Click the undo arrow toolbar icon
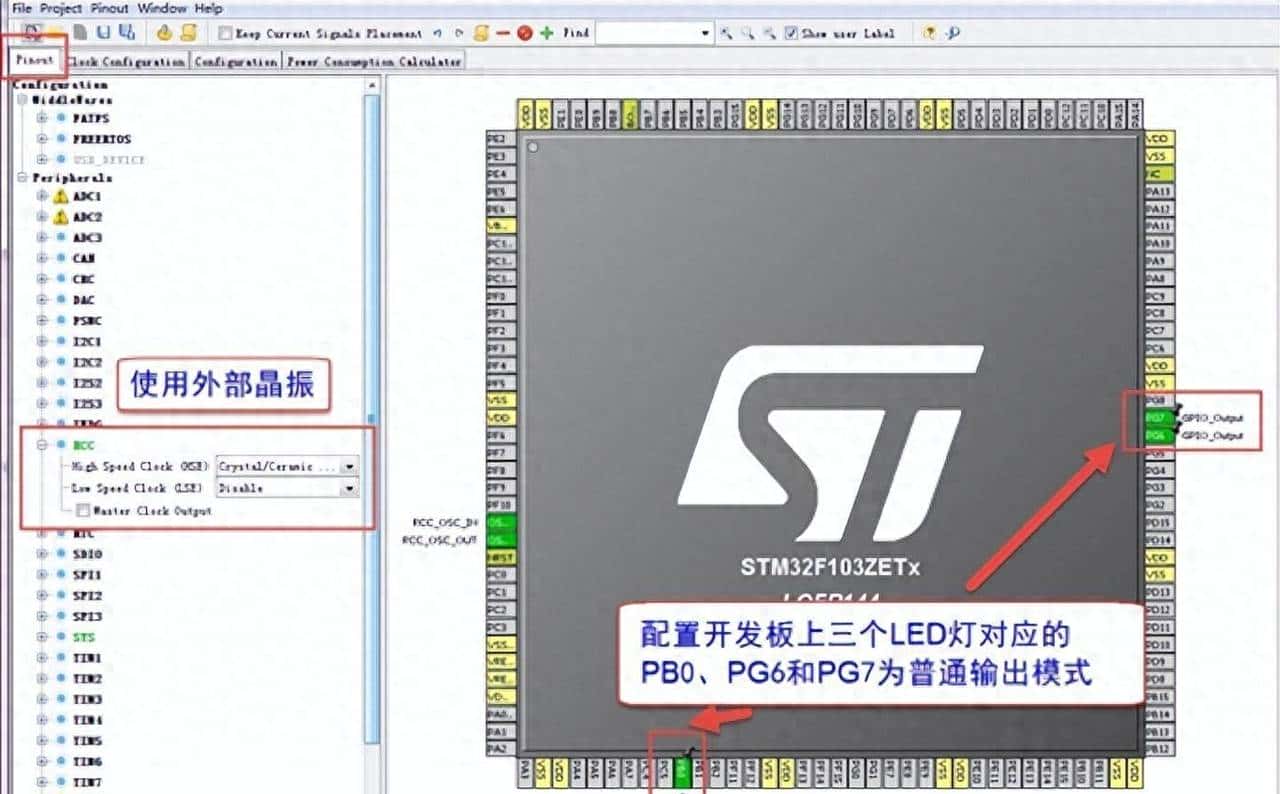1280x794 pixels. pos(438,33)
